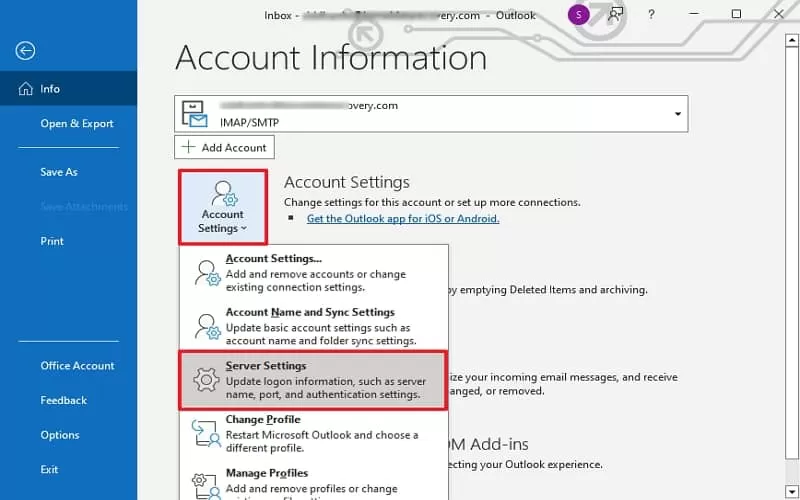Click the question mark help icon

pyautogui.click(x=651, y=15)
